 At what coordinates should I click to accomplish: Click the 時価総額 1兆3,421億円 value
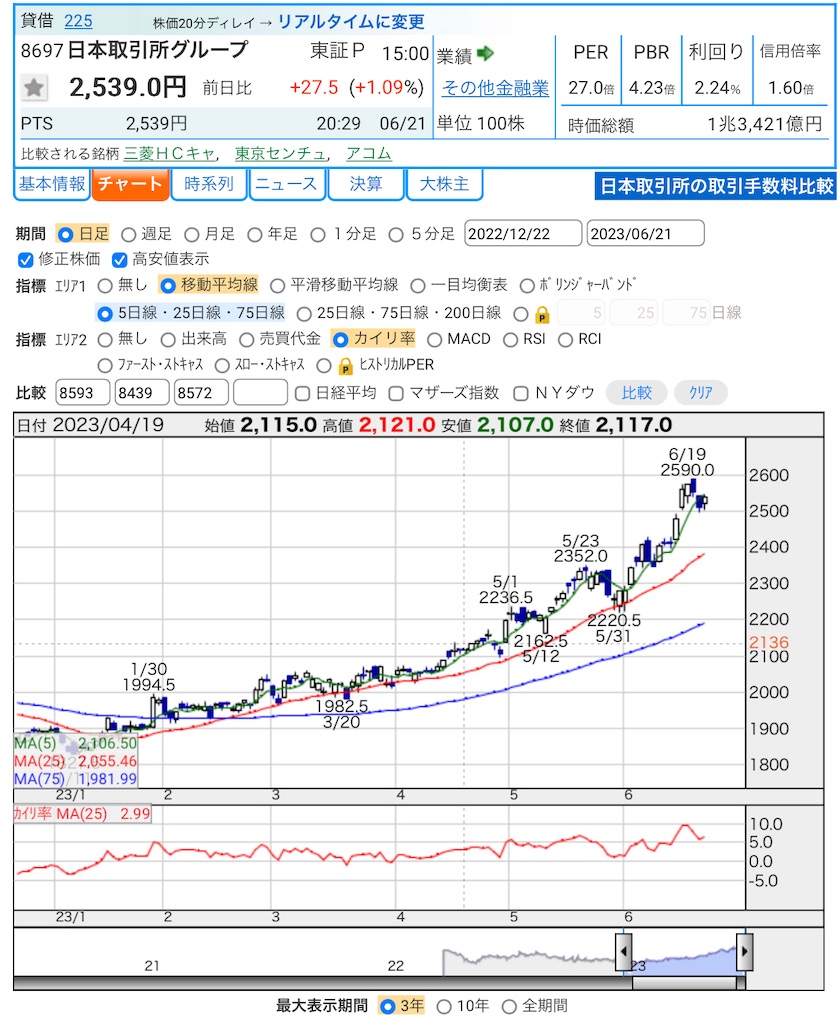tap(764, 125)
